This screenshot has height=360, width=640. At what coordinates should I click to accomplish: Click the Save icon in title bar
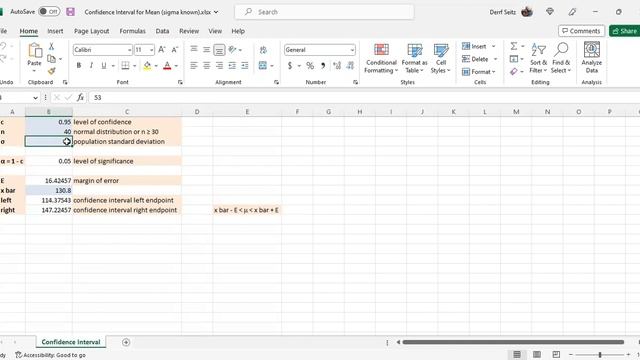click(70, 12)
